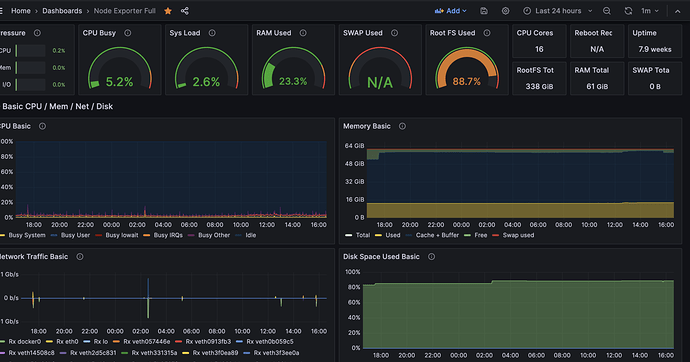Click the Disk Space Used Basic panel title
The height and width of the screenshot is (362, 690).
pyautogui.click(x=381, y=257)
